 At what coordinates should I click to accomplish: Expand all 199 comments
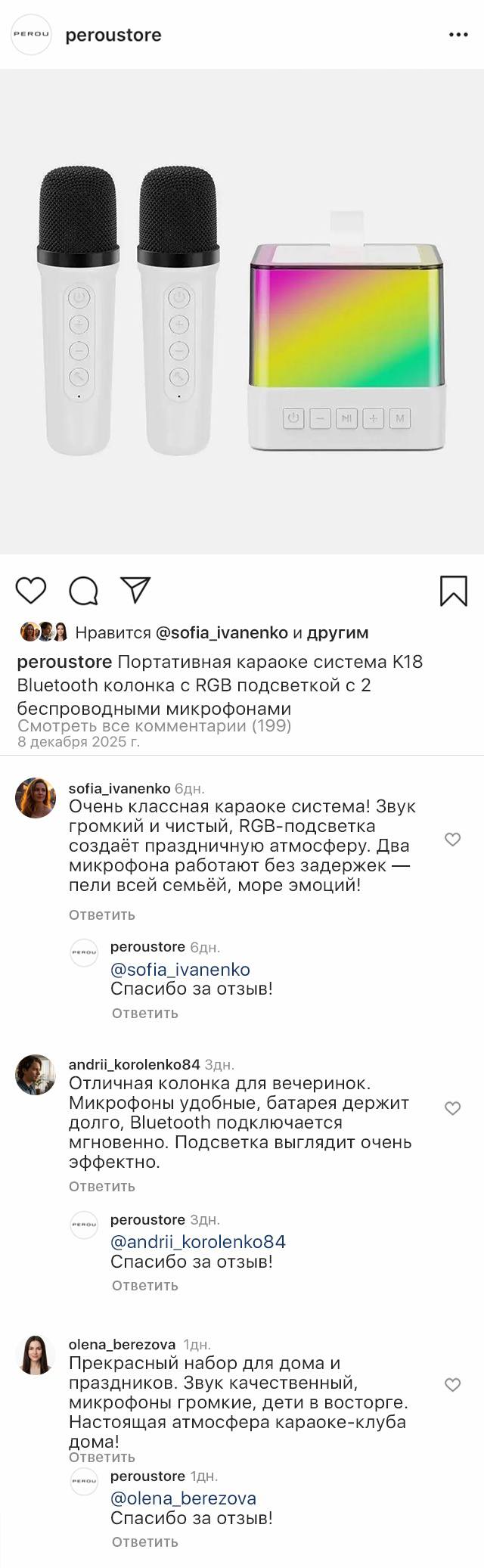tap(154, 726)
